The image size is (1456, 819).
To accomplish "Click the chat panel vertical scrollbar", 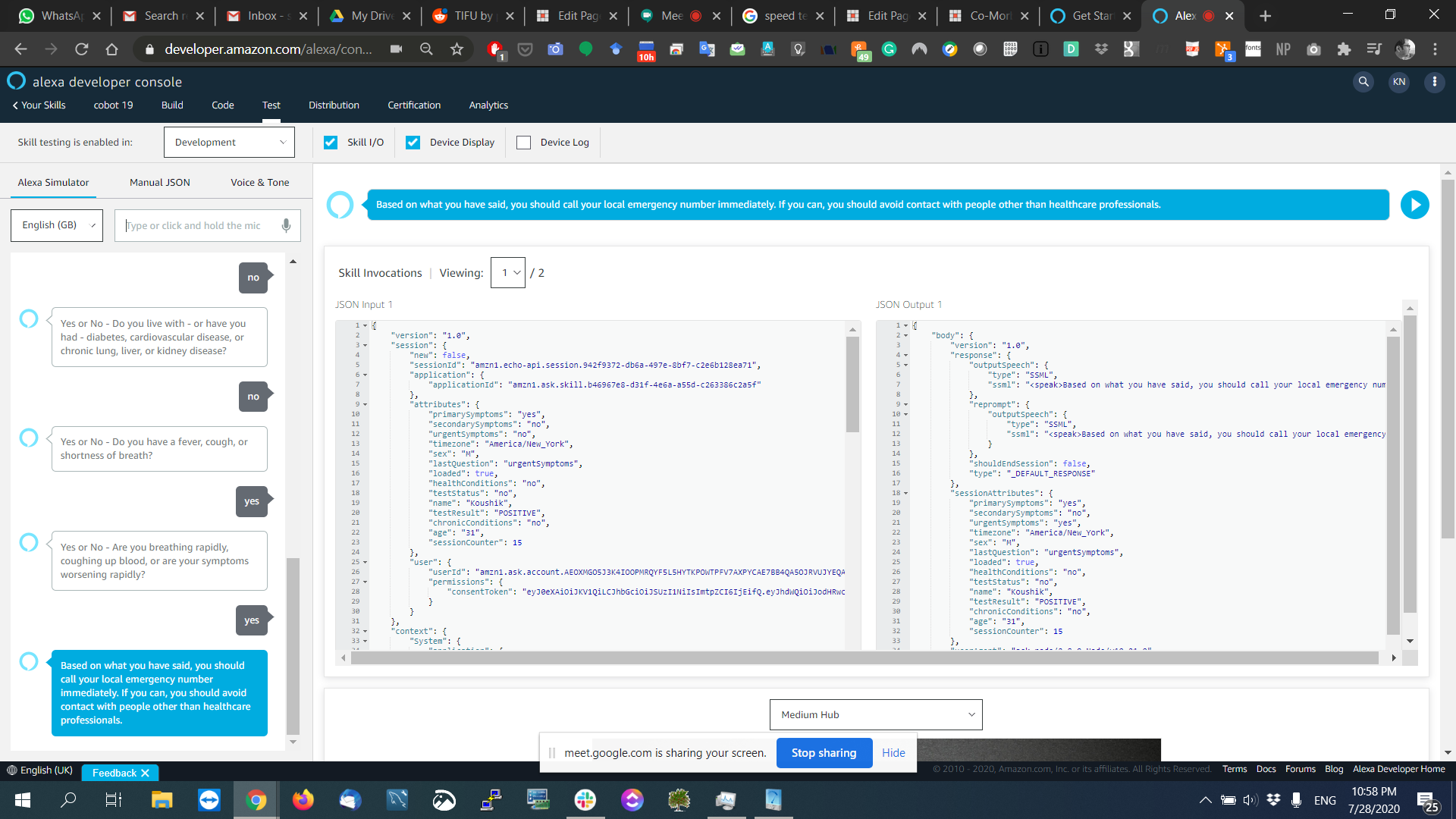I will [293, 645].
